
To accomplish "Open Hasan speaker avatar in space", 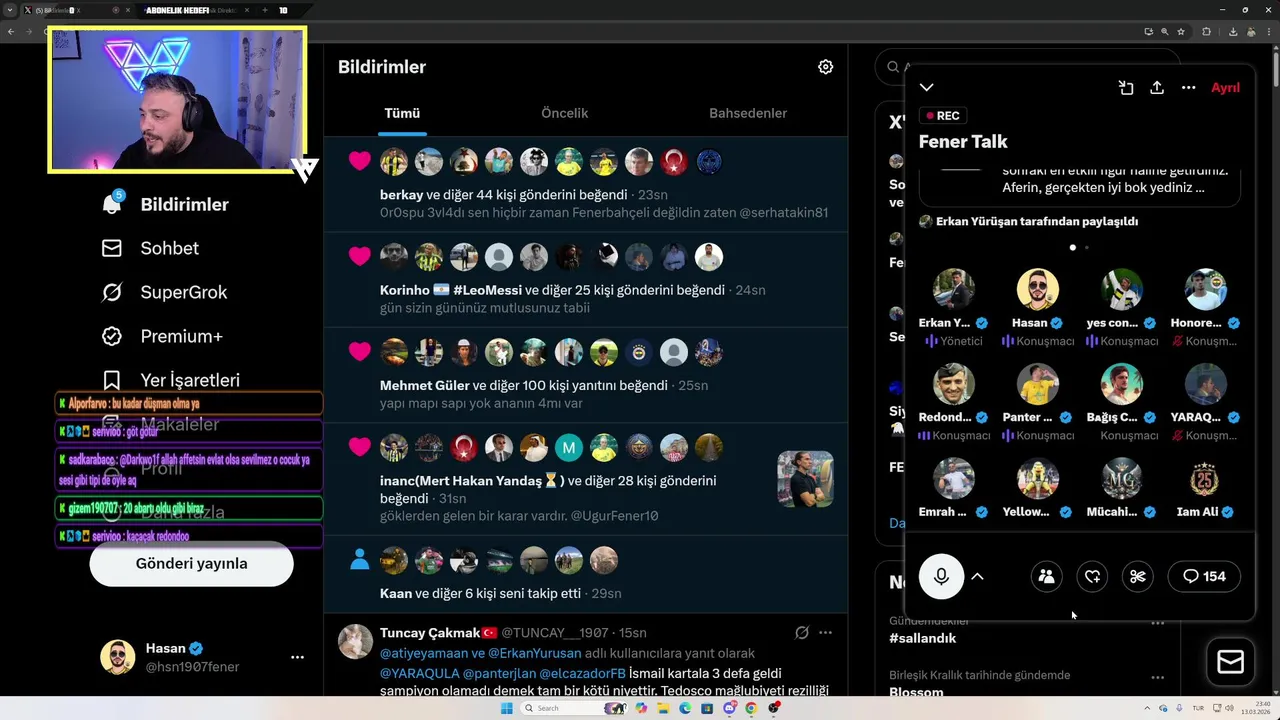I will pyautogui.click(x=1038, y=289).
